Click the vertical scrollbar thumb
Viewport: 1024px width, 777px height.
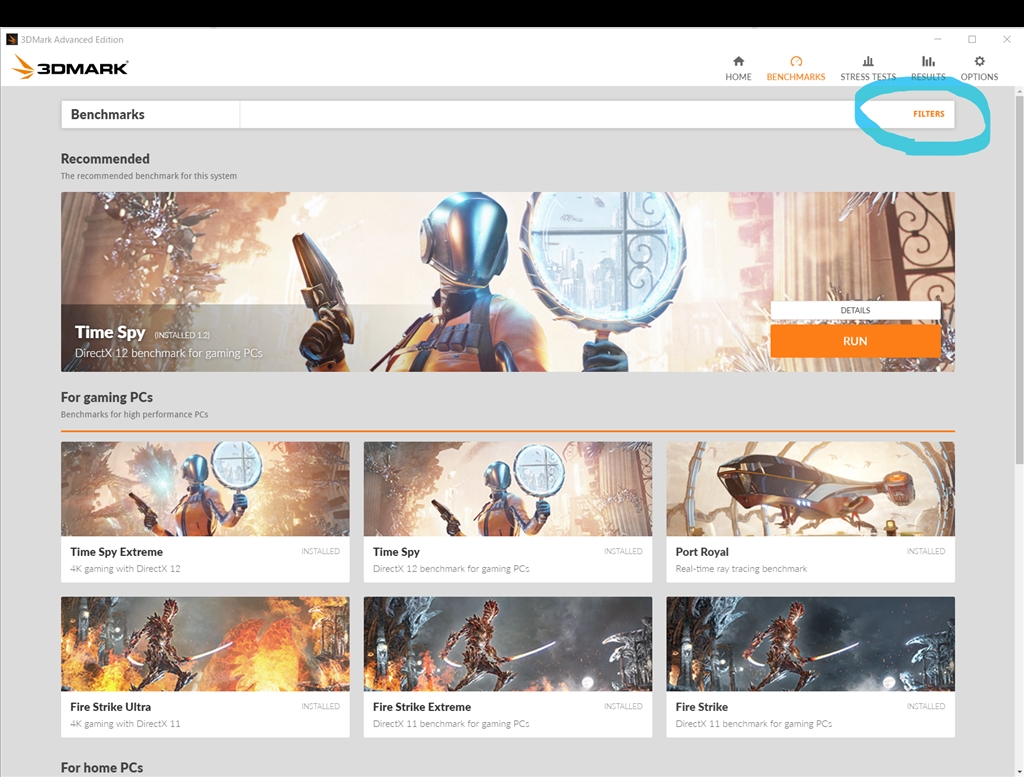(x=1019, y=279)
